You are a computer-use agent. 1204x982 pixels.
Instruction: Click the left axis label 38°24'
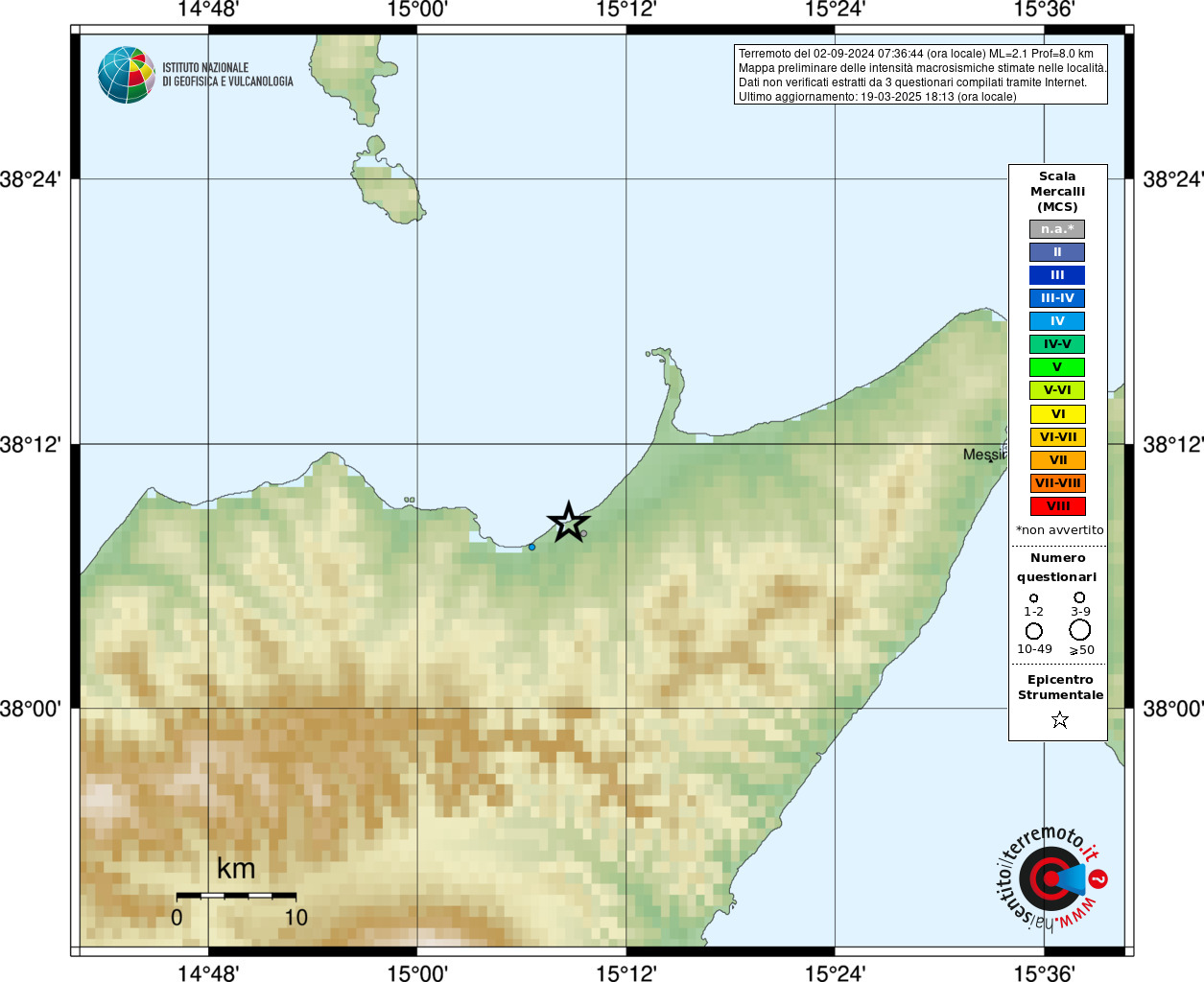pyautogui.click(x=31, y=179)
